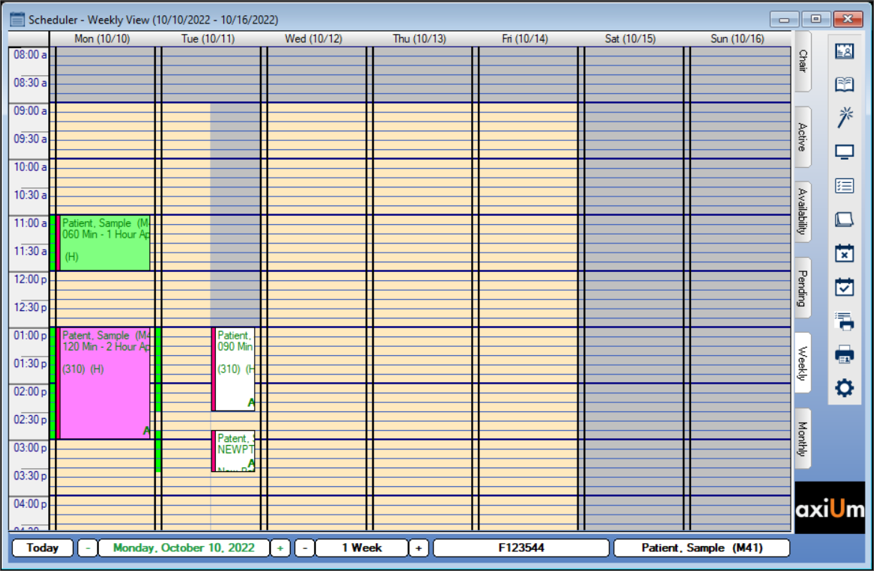Go to previous date with minus button

point(88,548)
